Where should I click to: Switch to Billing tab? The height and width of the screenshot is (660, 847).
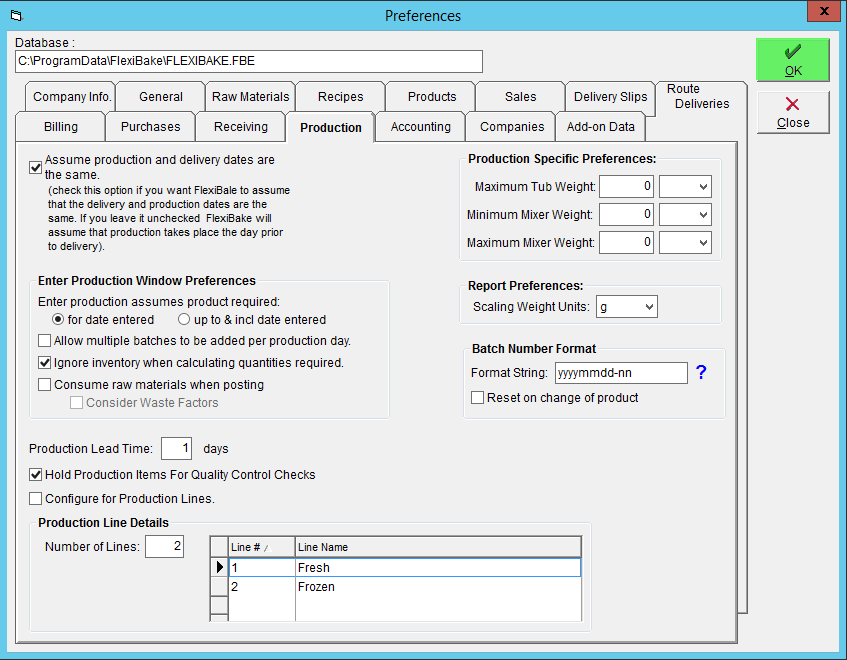60,127
